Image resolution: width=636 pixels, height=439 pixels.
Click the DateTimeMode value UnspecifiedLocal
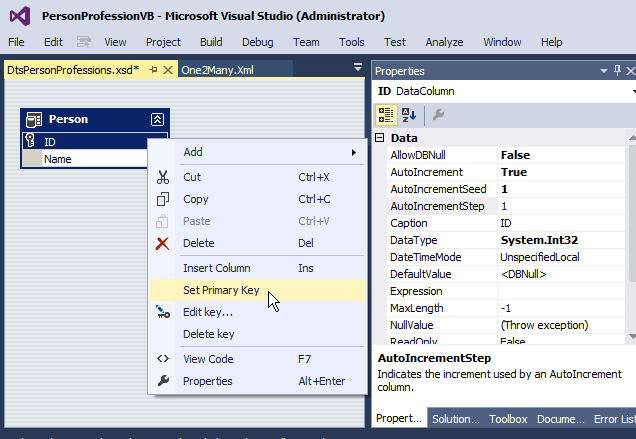(561, 257)
